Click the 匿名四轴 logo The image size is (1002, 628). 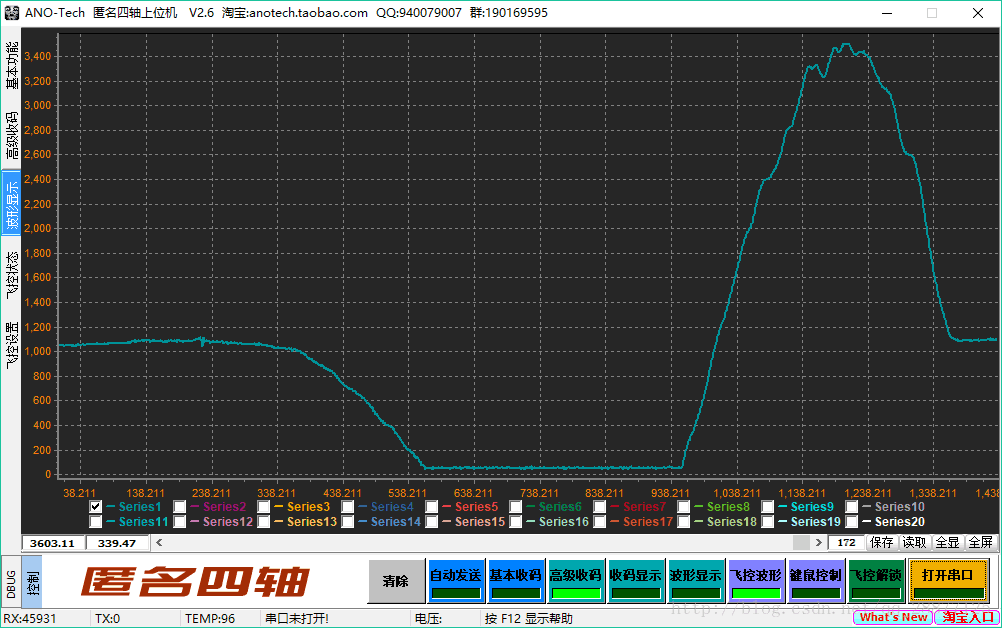196,582
